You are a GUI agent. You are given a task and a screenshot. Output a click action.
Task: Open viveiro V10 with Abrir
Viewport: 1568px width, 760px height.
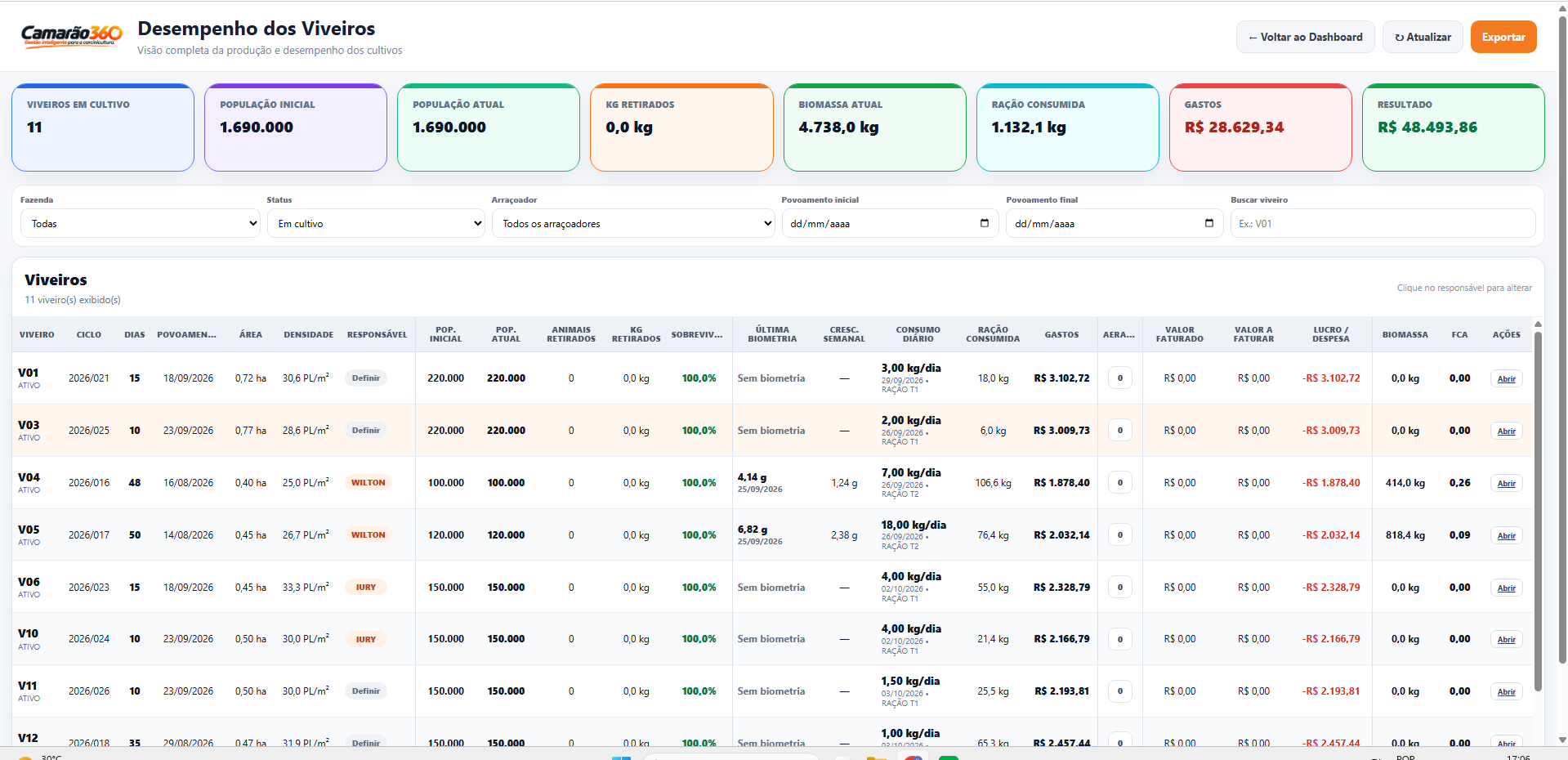tap(1506, 639)
